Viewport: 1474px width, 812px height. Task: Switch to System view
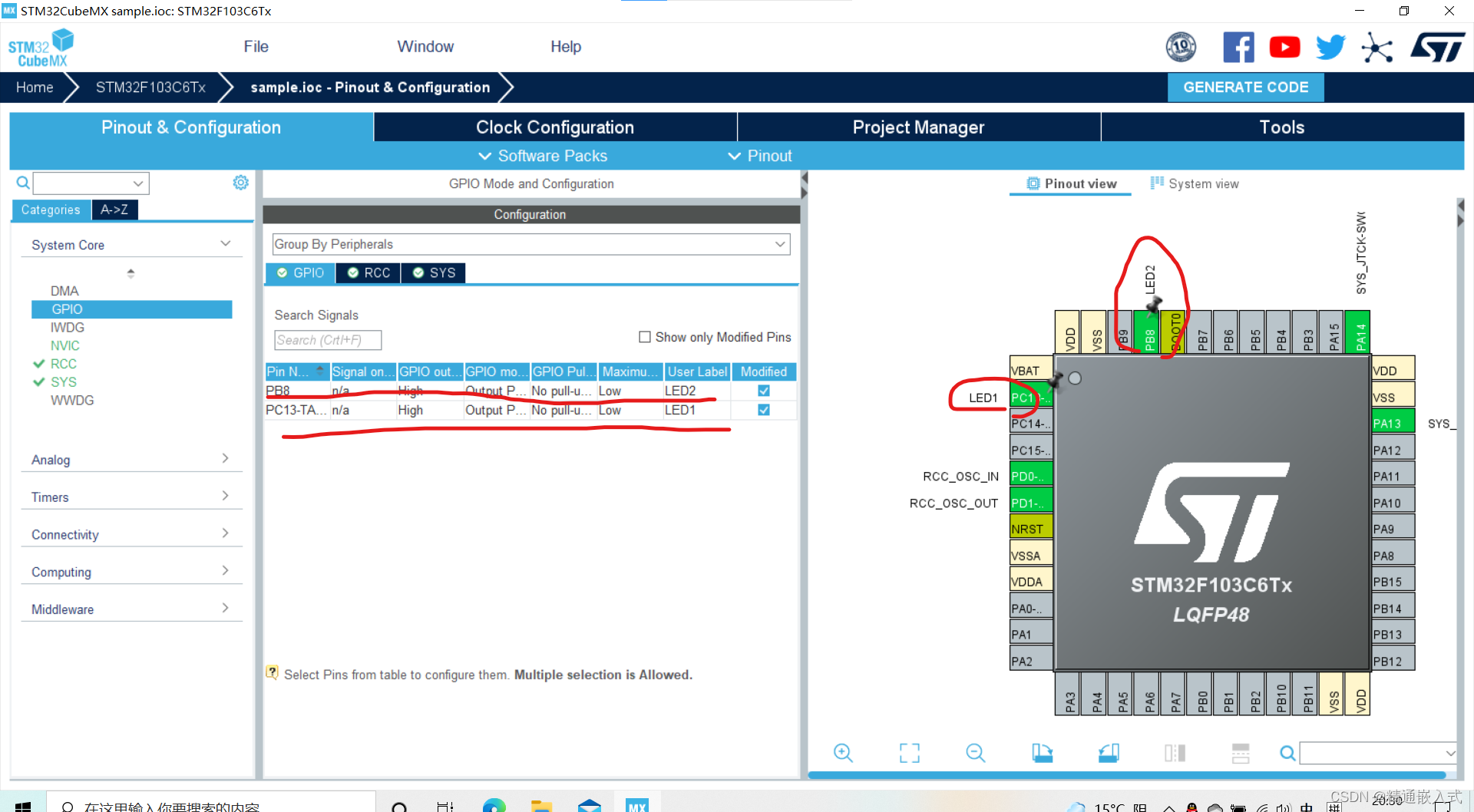pyautogui.click(x=1195, y=183)
